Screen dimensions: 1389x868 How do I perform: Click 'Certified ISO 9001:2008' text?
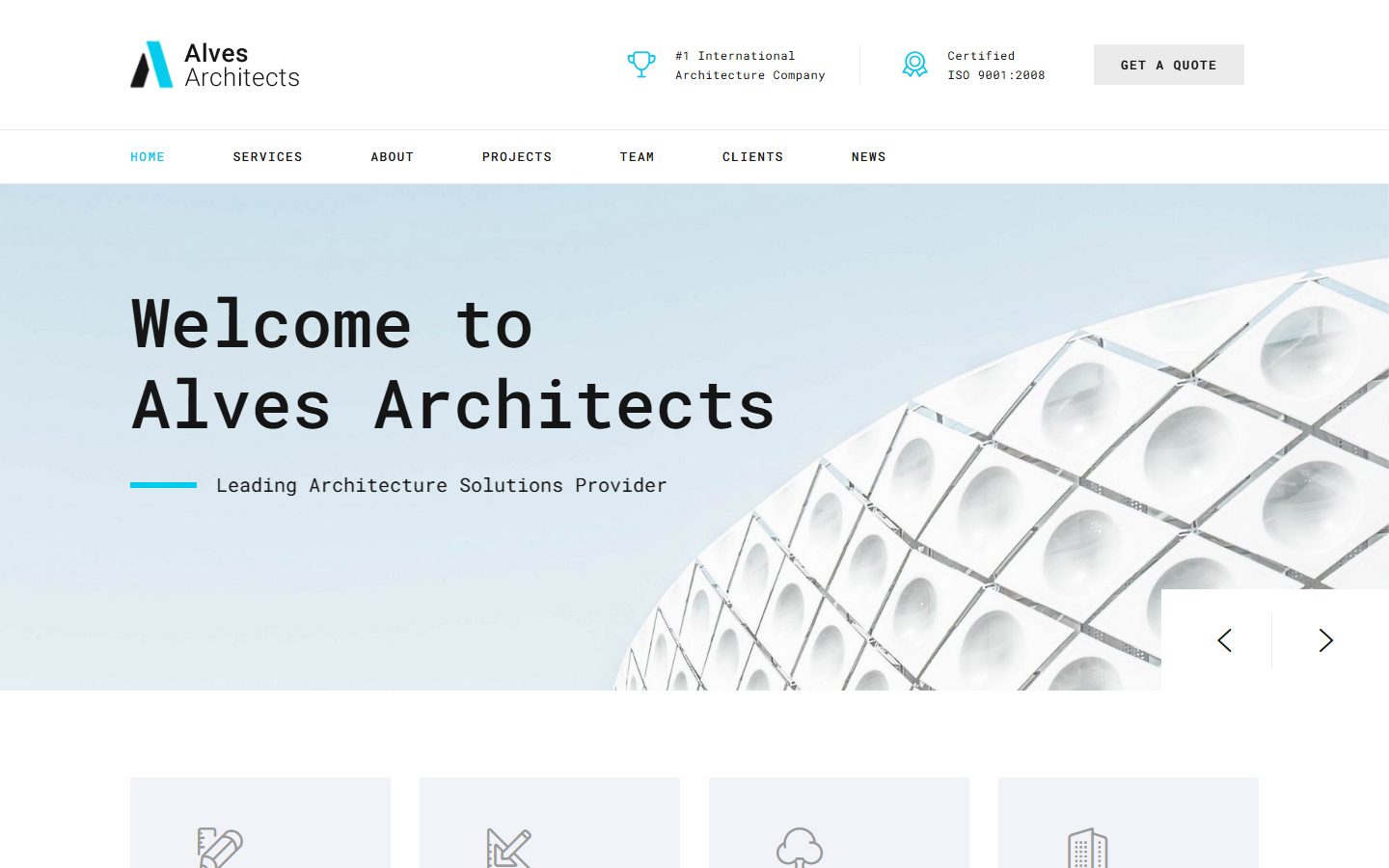[996, 66]
